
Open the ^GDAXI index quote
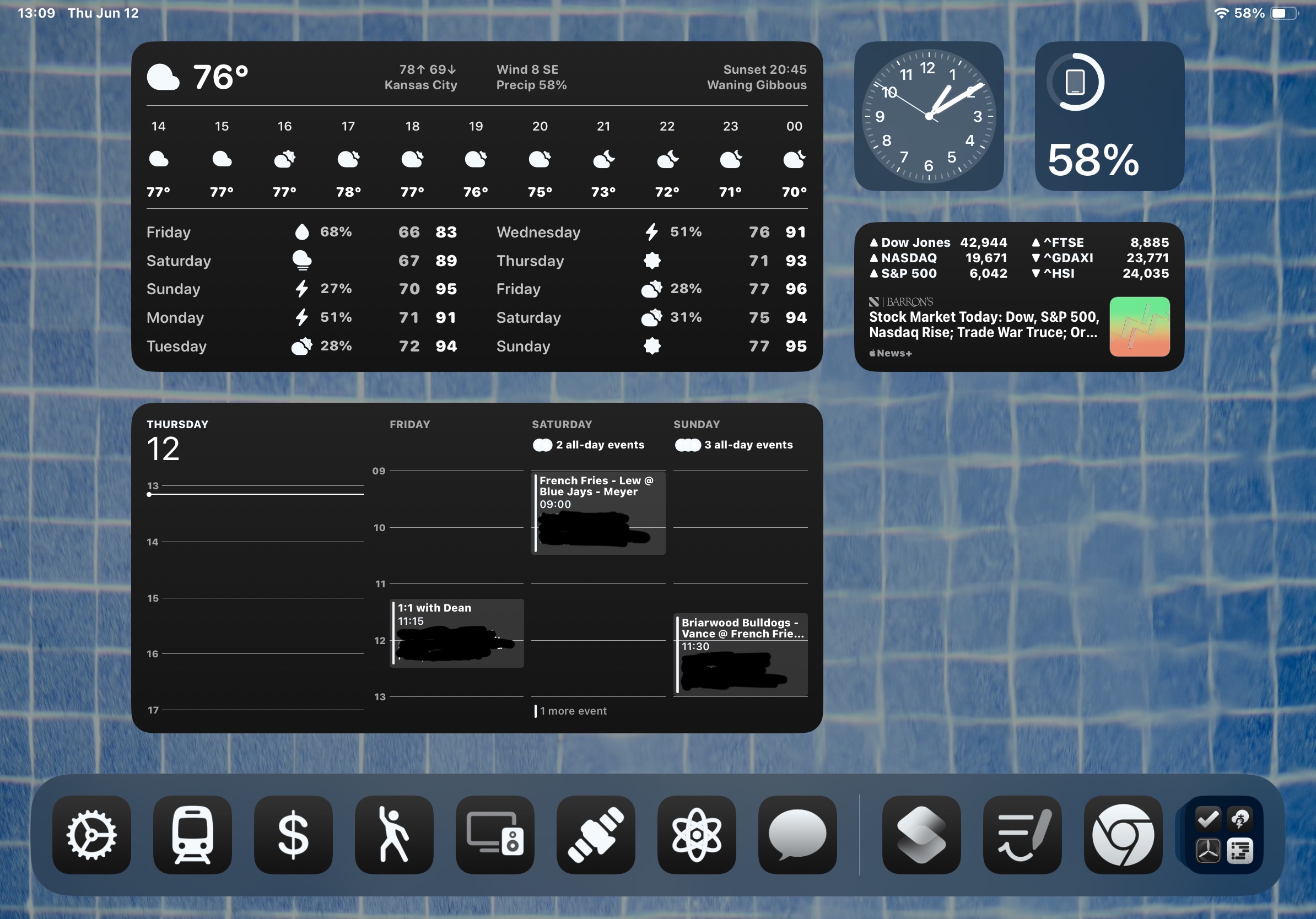point(1101,258)
